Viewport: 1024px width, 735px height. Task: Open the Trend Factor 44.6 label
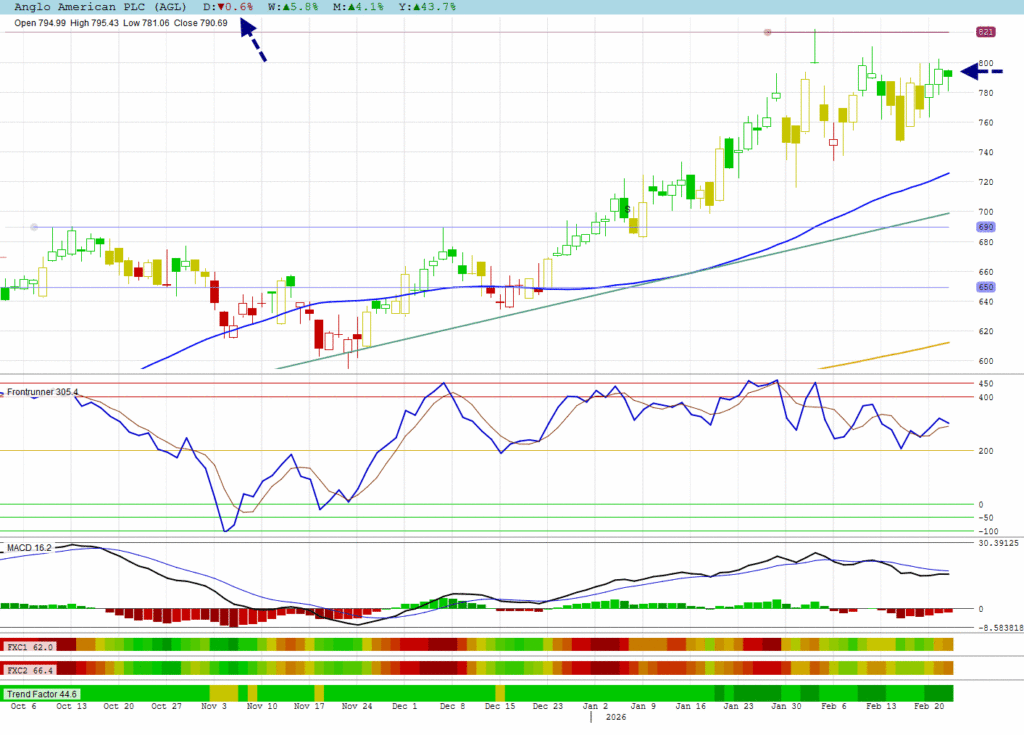click(x=42, y=693)
